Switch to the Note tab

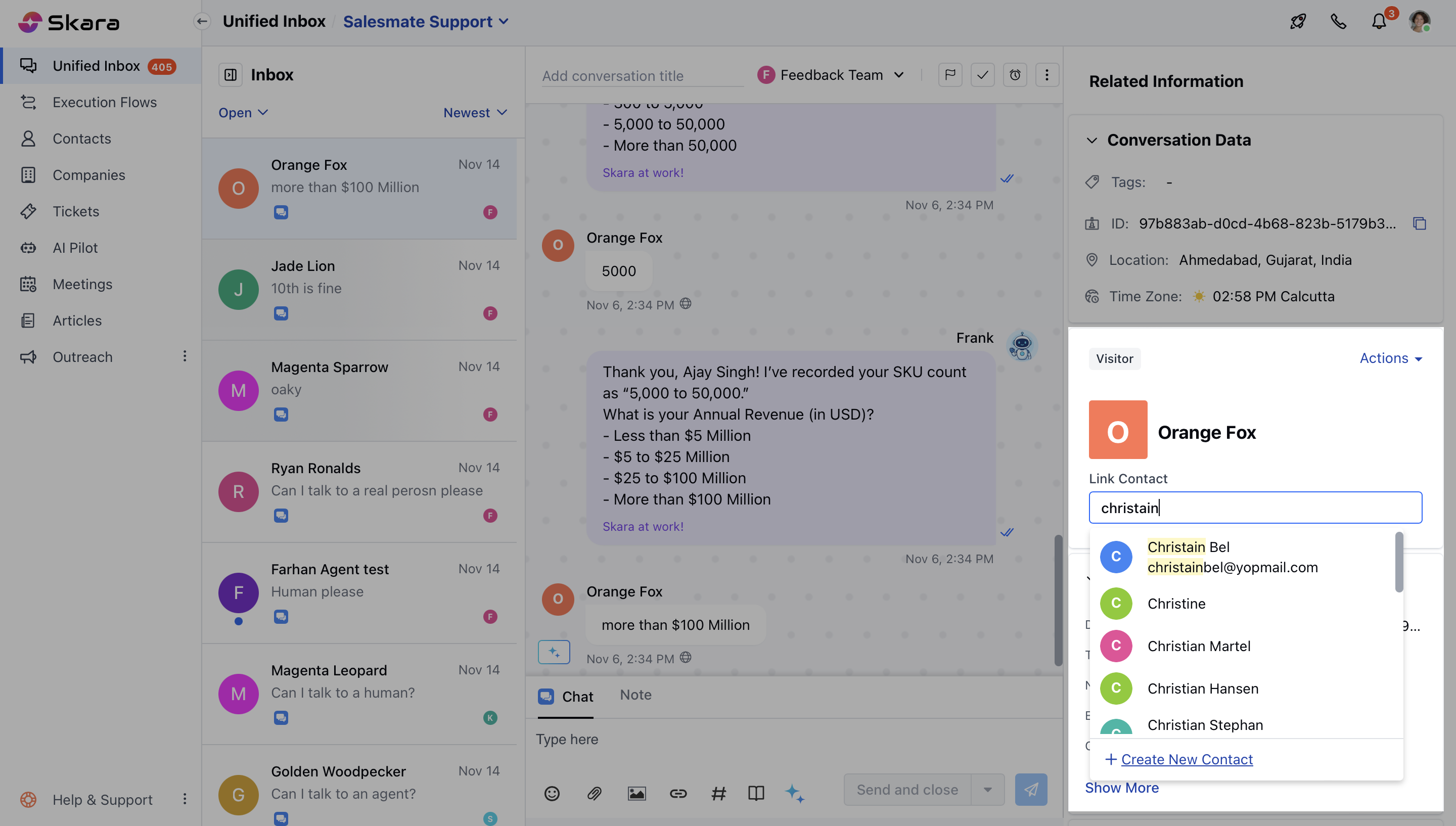(x=635, y=695)
